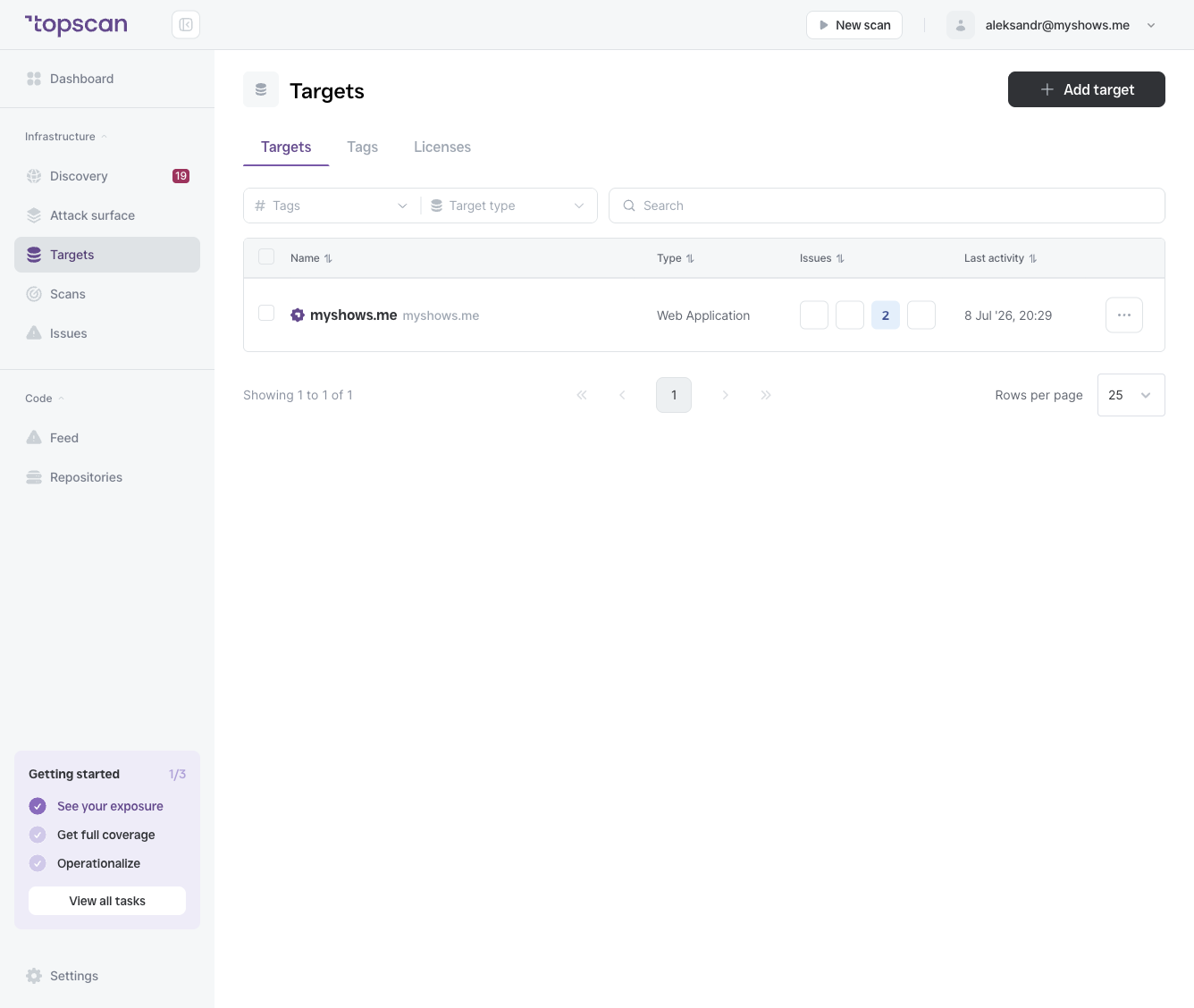
Task: Collapse the sidebar with the panel toggle icon
Action: pyautogui.click(x=186, y=25)
